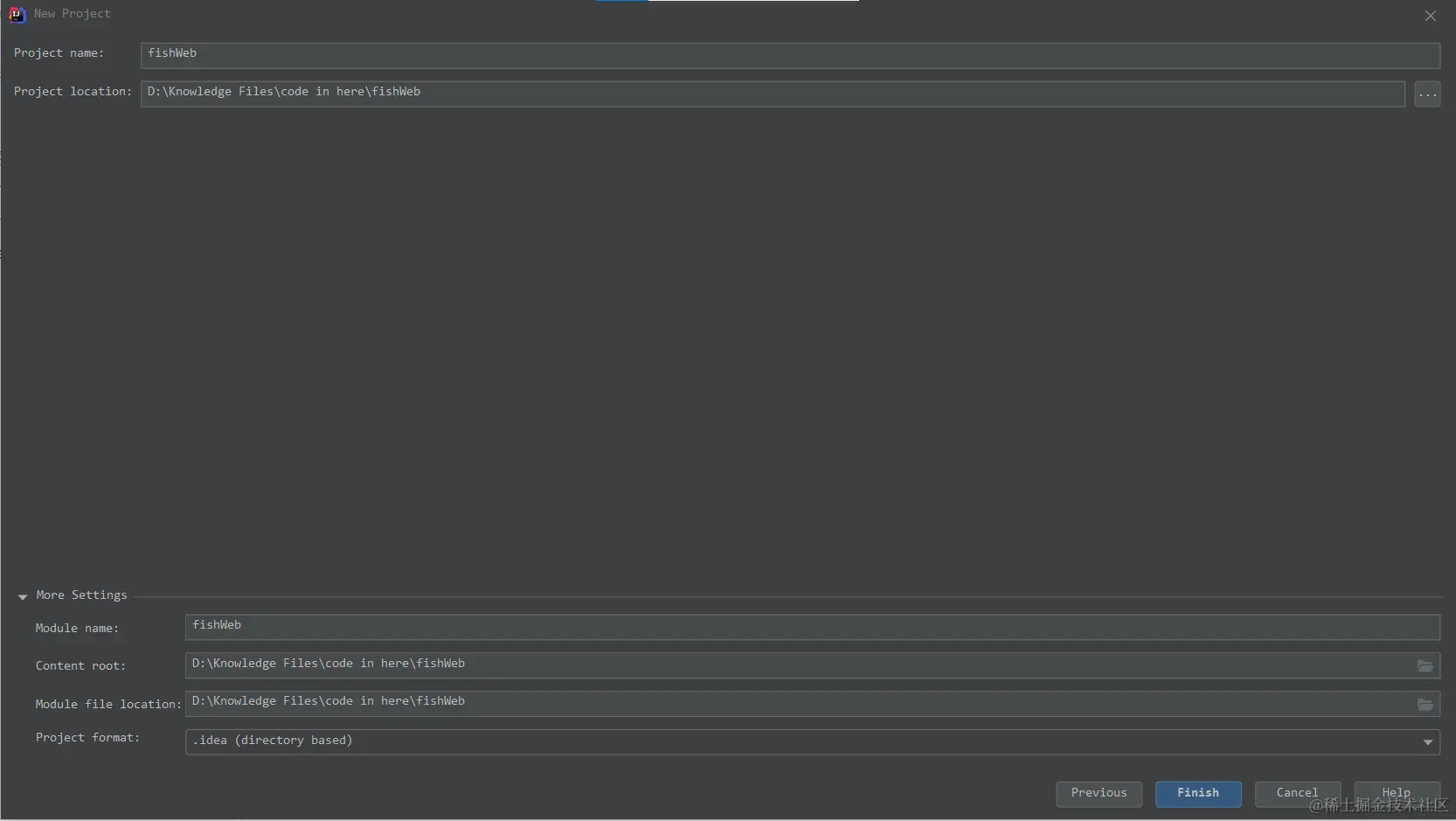Cancel the New Project dialog
The image size is (1456, 821).
click(x=1297, y=793)
